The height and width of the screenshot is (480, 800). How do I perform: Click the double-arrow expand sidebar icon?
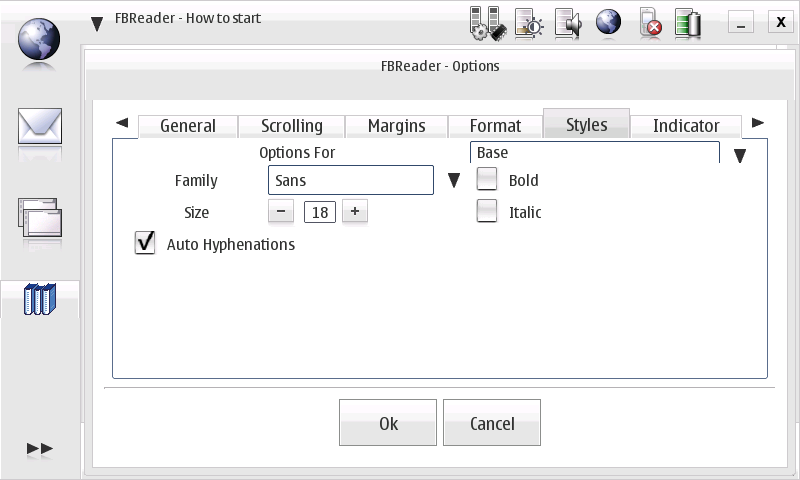pos(40,448)
